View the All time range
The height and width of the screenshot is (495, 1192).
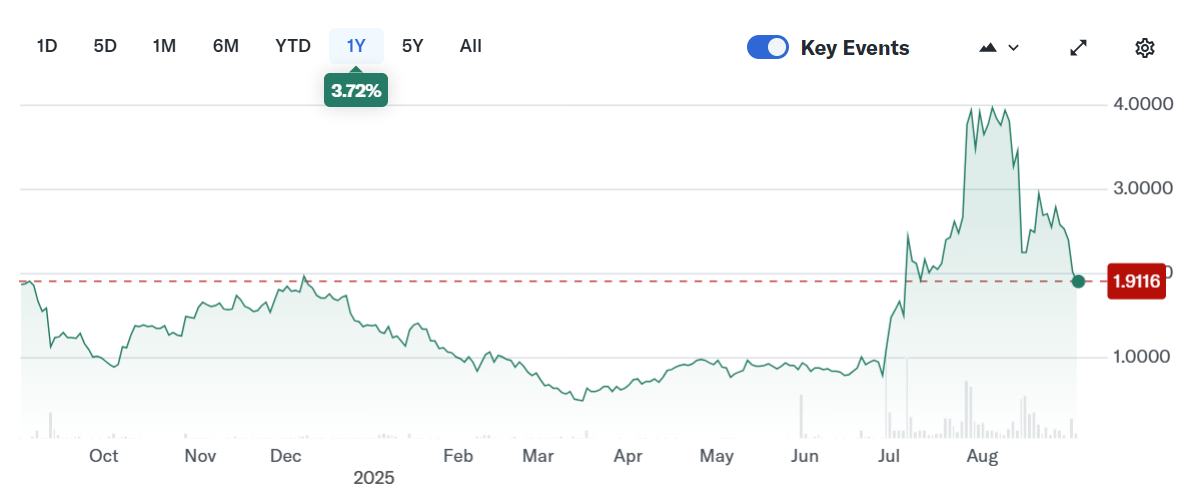point(471,46)
